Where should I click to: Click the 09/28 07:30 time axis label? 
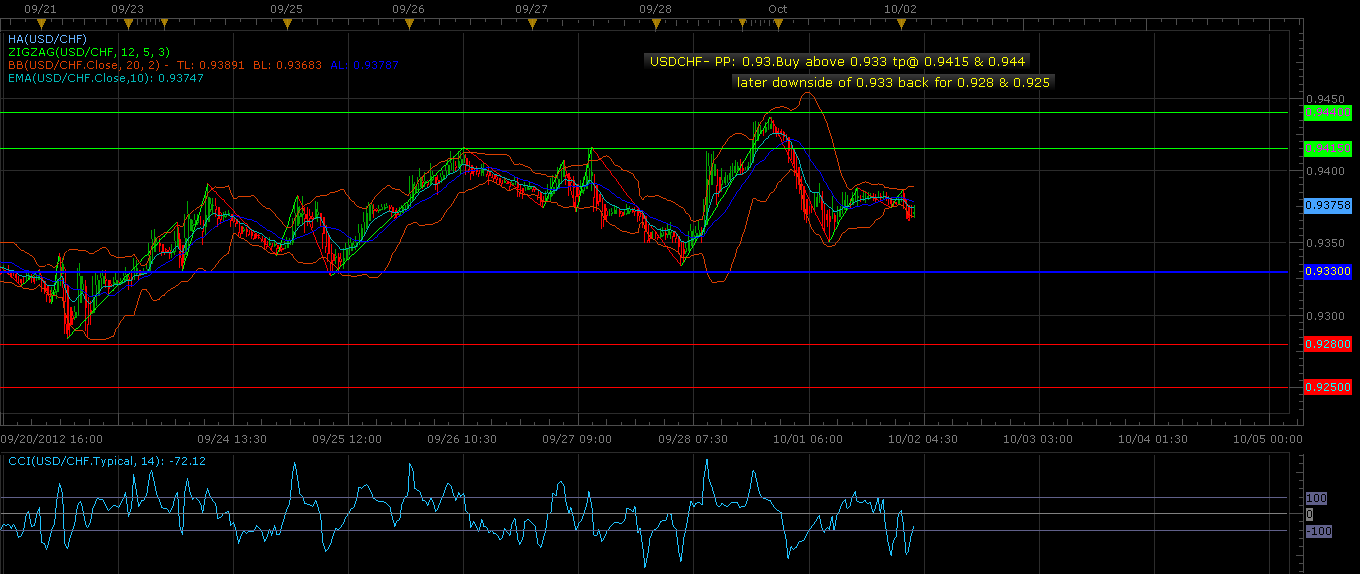(693, 438)
